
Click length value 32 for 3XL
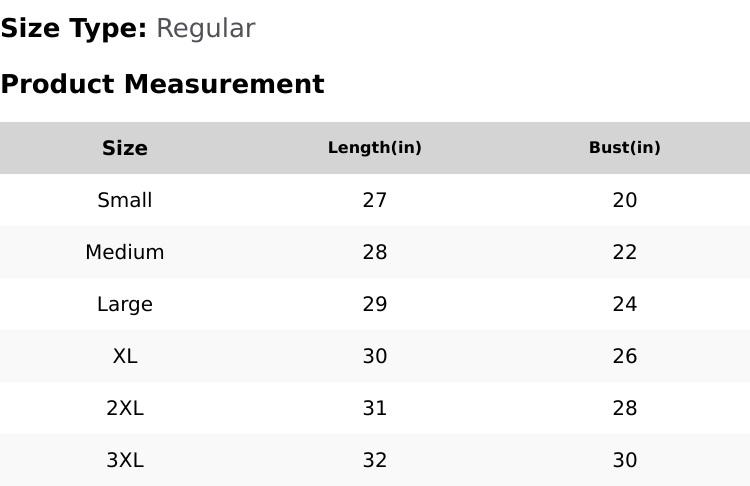click(x=375, y=460)
